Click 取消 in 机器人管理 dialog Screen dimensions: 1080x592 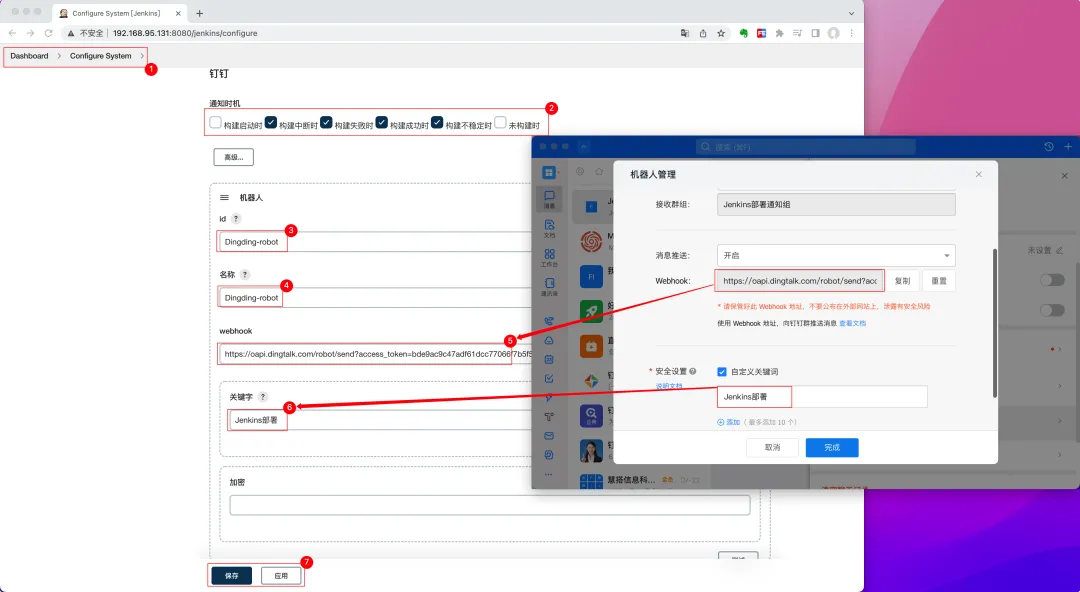[773, 447]
